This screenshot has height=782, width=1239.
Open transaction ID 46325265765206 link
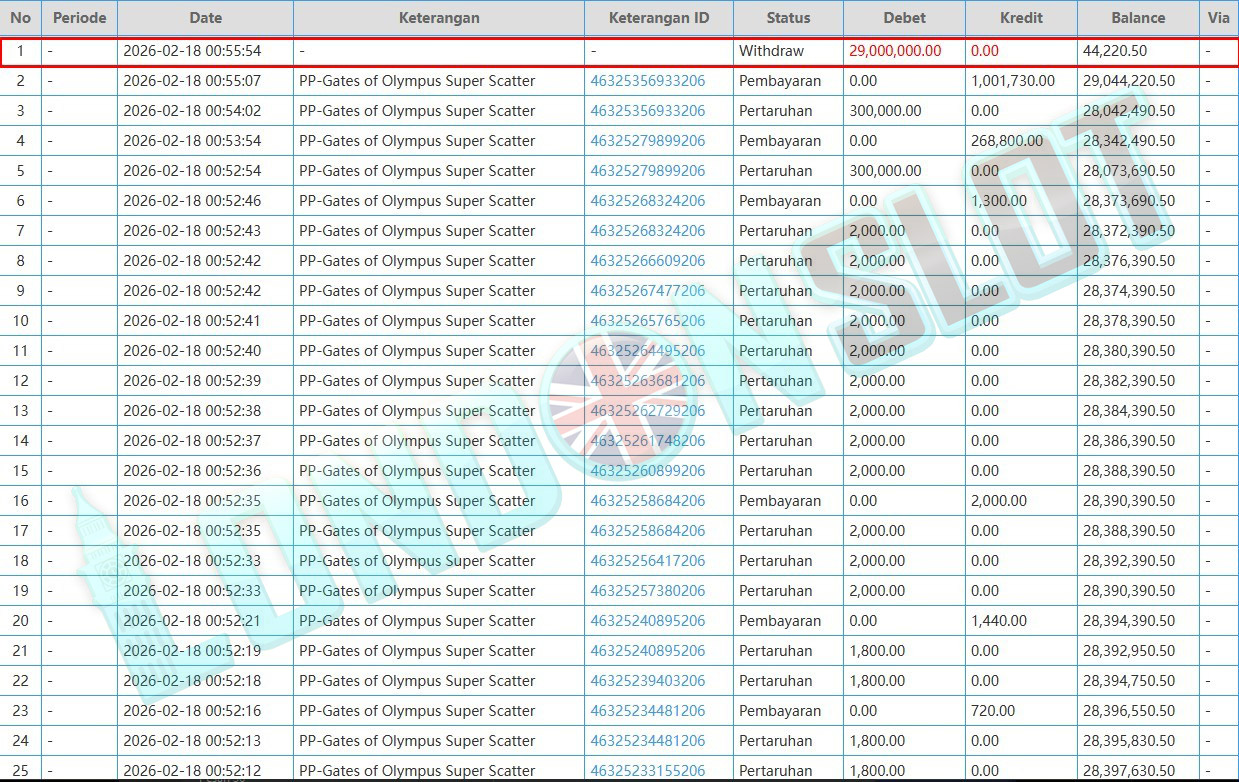tap(647, 321)
